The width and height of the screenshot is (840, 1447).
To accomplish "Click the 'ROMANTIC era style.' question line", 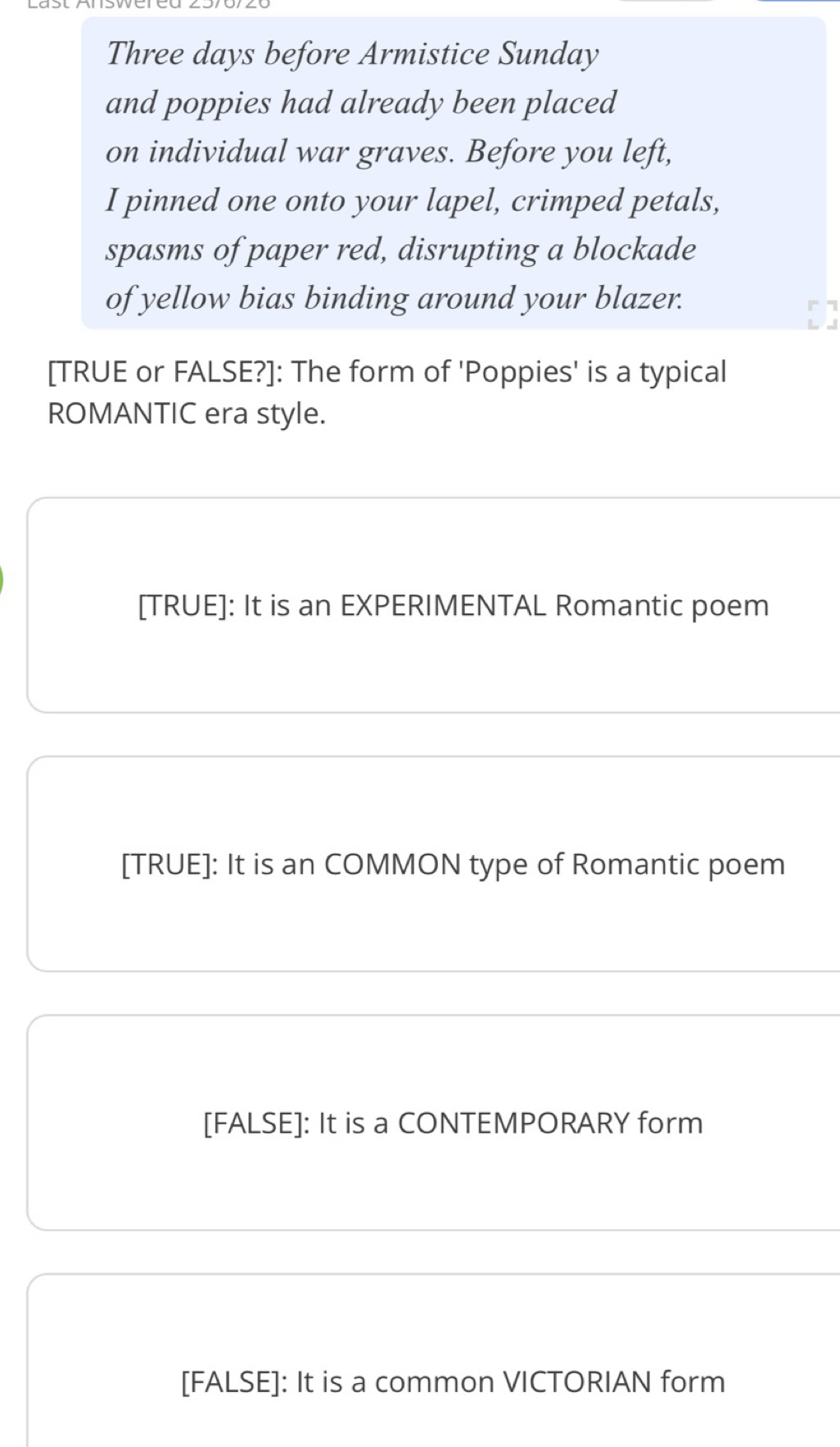I will click(187, 414).
